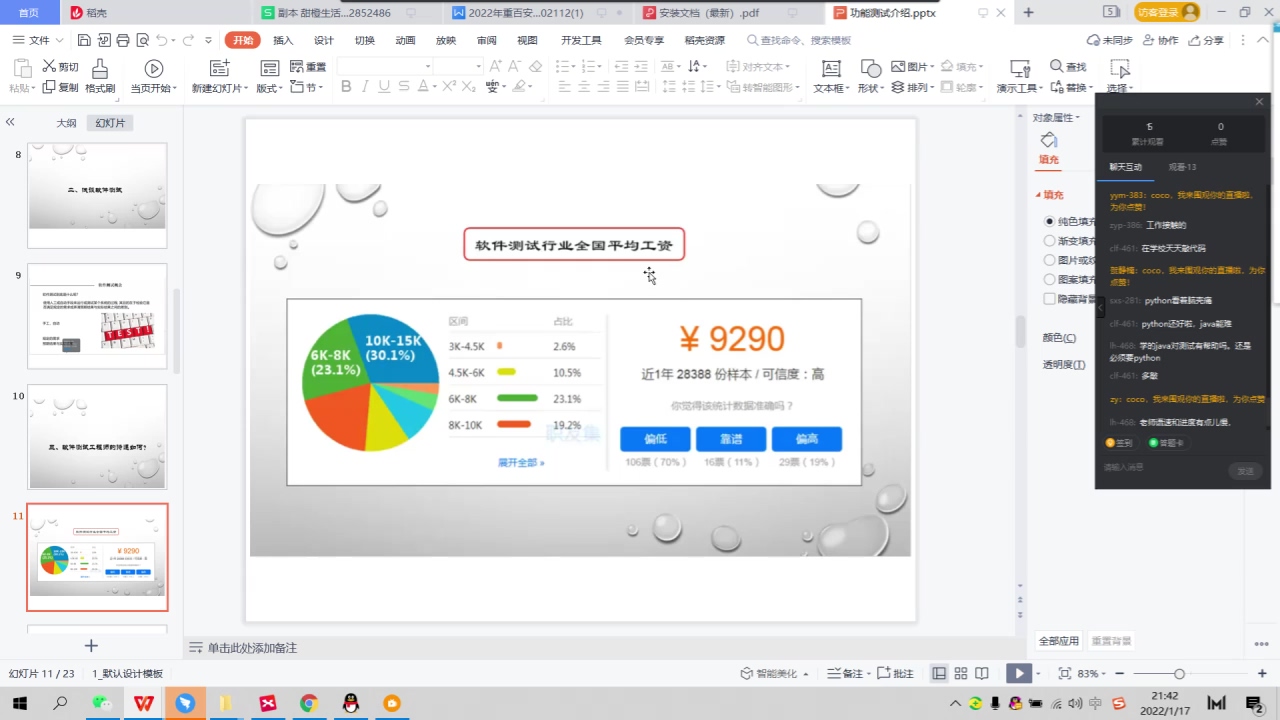Select slide 10 thumbnail

coord(97,436)
